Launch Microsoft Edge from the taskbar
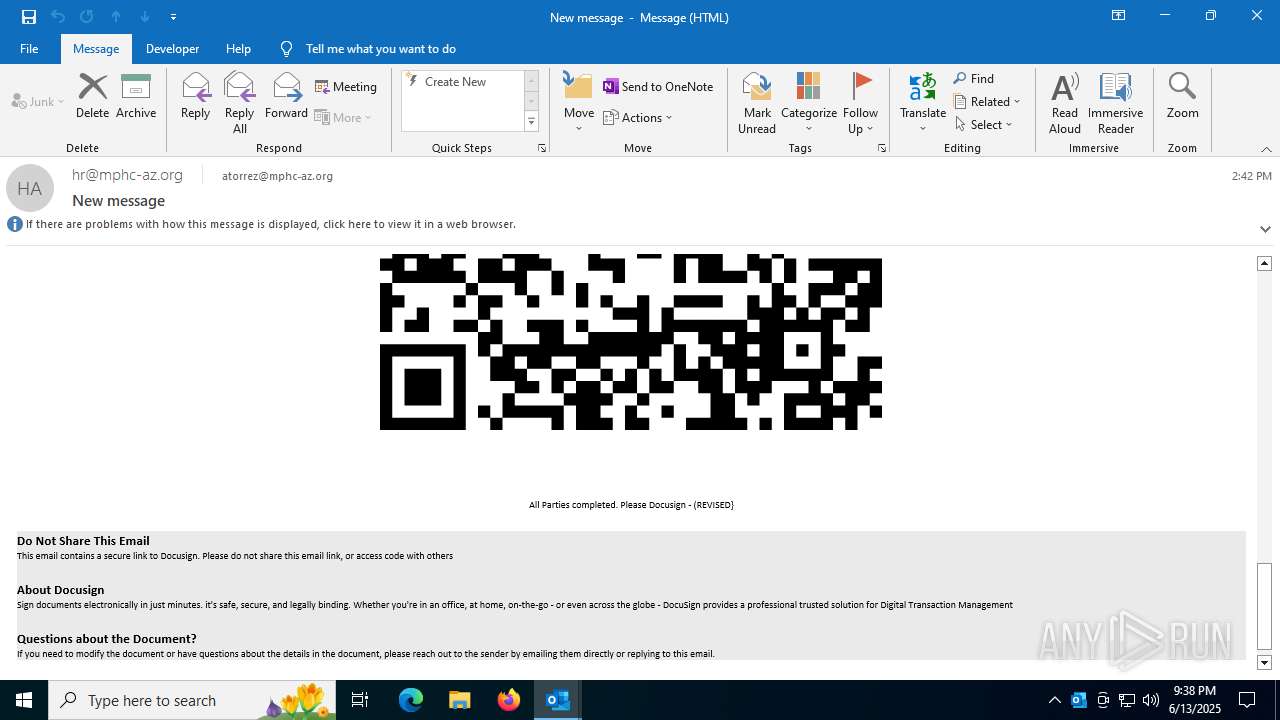1280x720 pixels. [x=411, y=700]
